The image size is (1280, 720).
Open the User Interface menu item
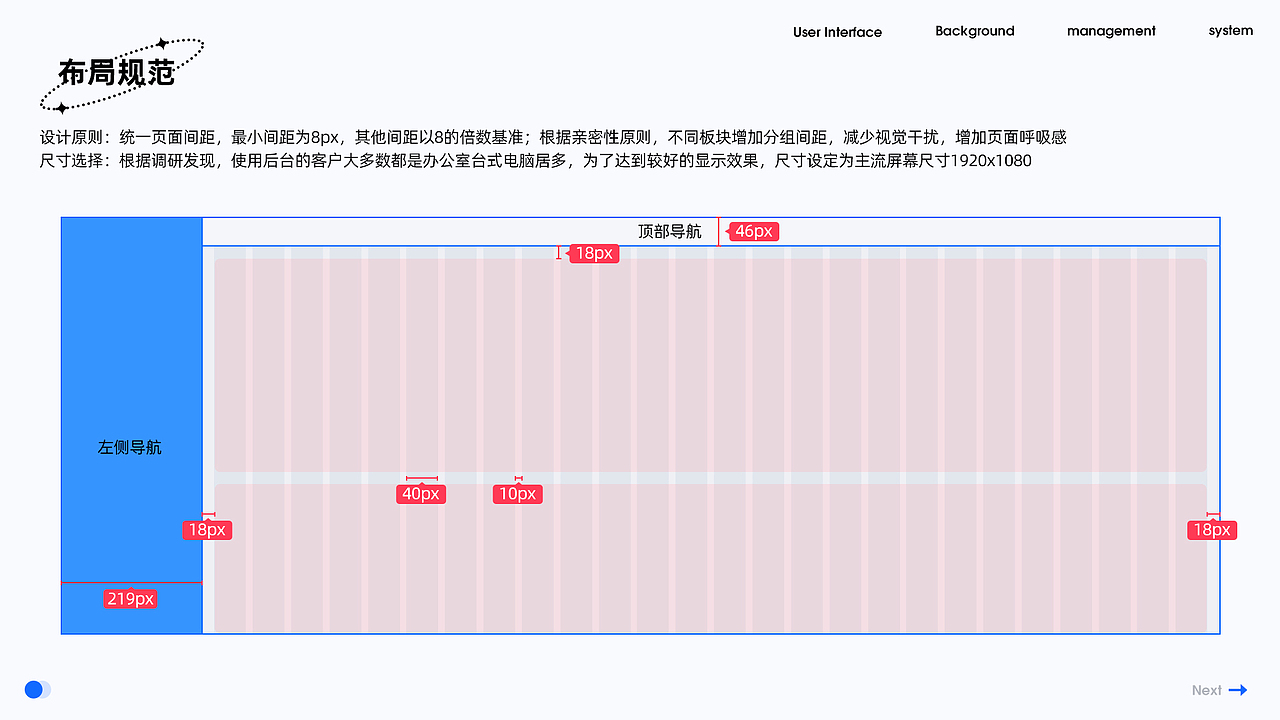tap(837, 32)
